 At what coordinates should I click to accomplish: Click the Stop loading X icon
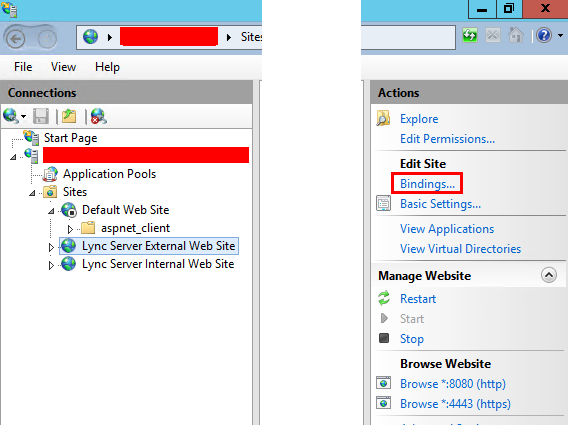[493, 35]
